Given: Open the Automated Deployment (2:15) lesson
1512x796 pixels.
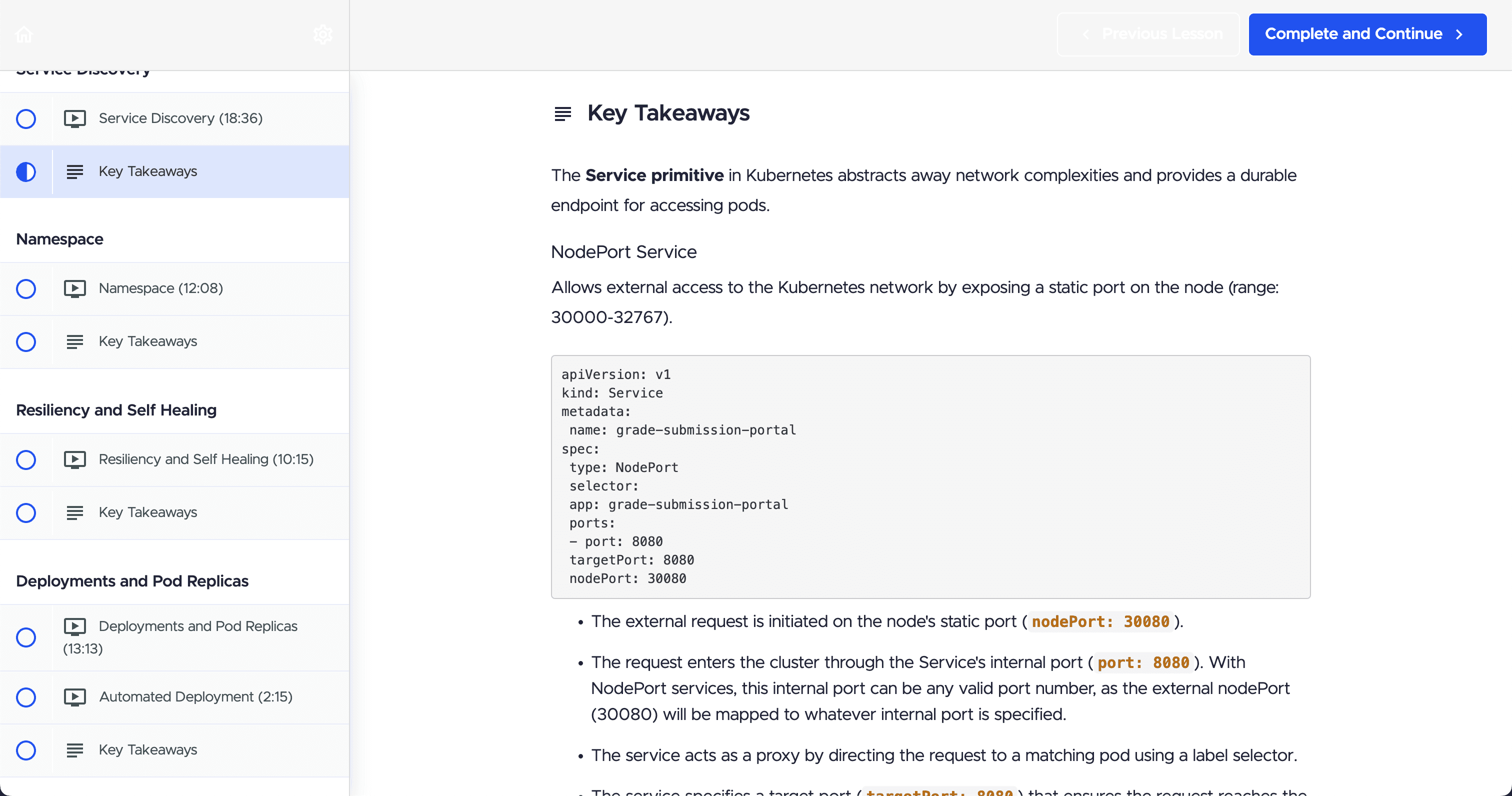Looking at the screenshot, I should coord(174,697).
